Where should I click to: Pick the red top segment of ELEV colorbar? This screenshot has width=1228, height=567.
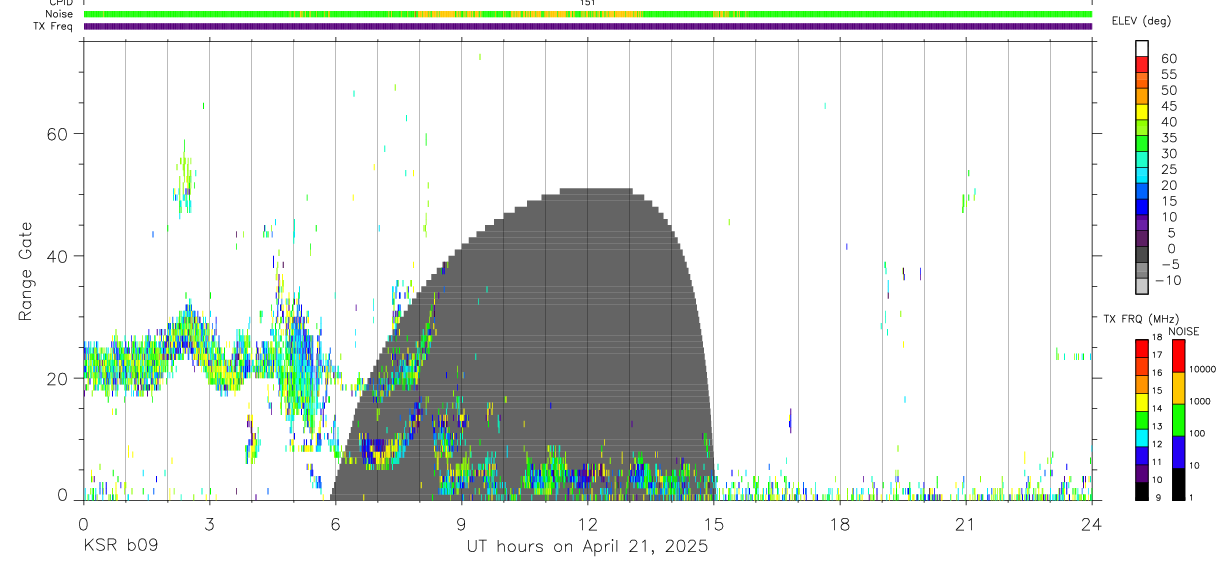(1142, 64)
